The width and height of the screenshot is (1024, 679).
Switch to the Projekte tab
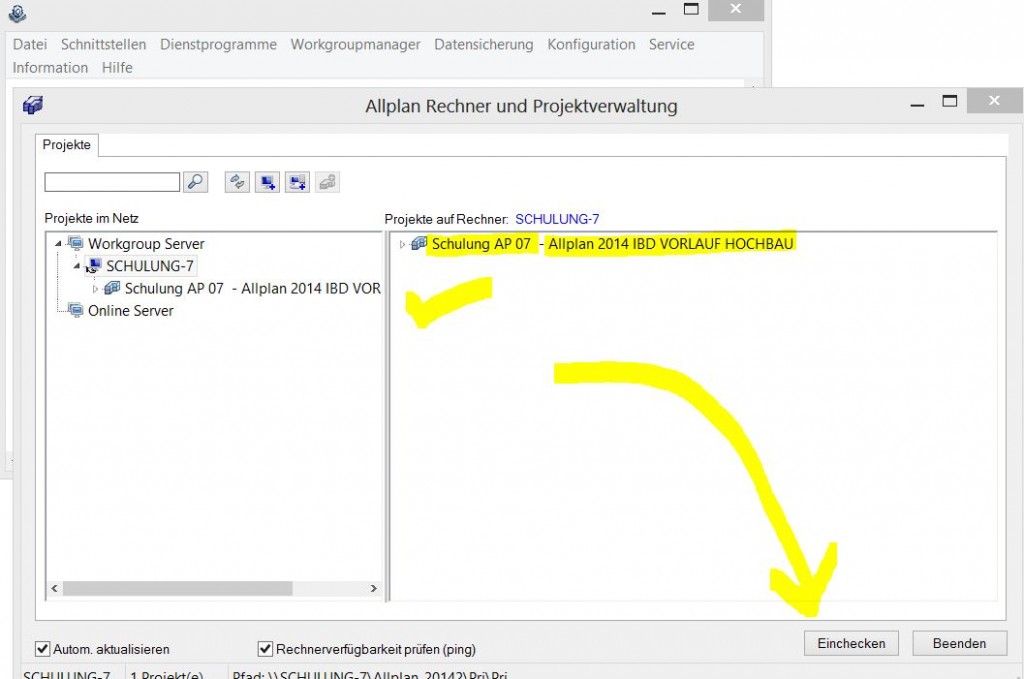(x=66, y=145)
